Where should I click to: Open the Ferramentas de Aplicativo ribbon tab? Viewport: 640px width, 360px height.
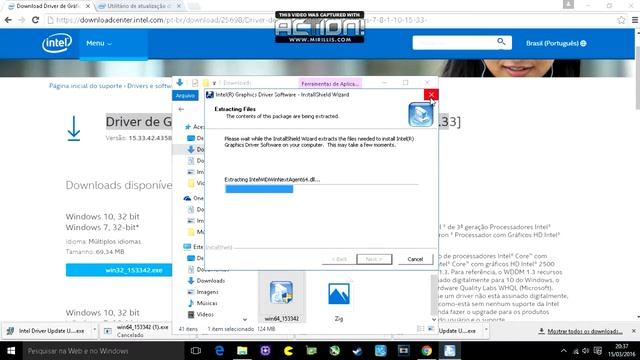(330, 83)
